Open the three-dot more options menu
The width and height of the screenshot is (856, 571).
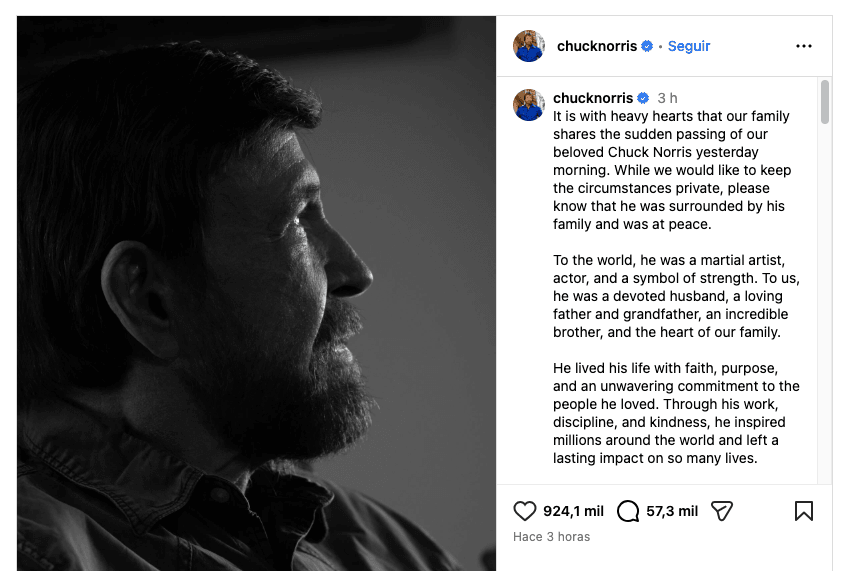804,46
